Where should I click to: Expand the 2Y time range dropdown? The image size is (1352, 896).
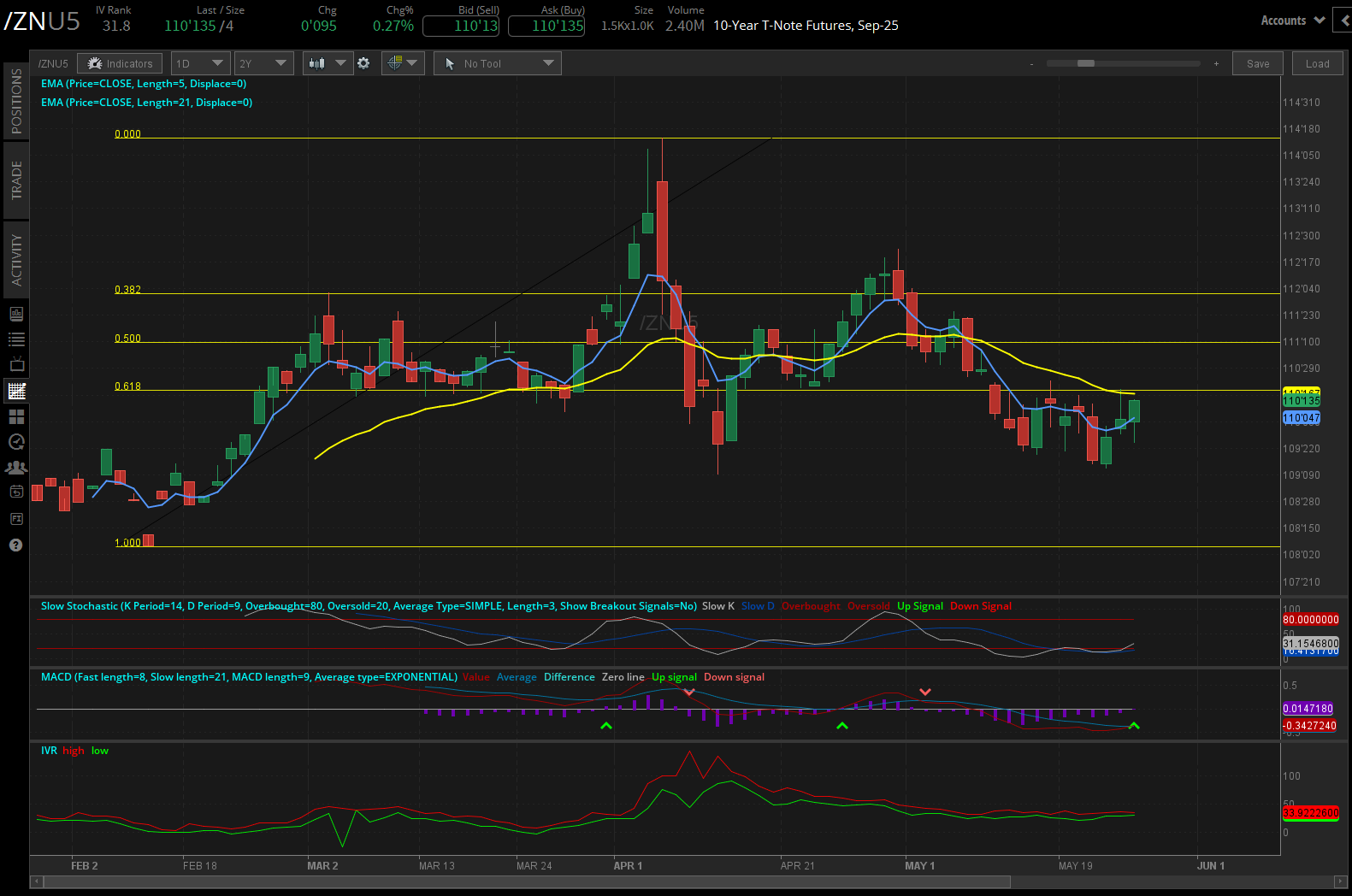click(x=263, y=63)
